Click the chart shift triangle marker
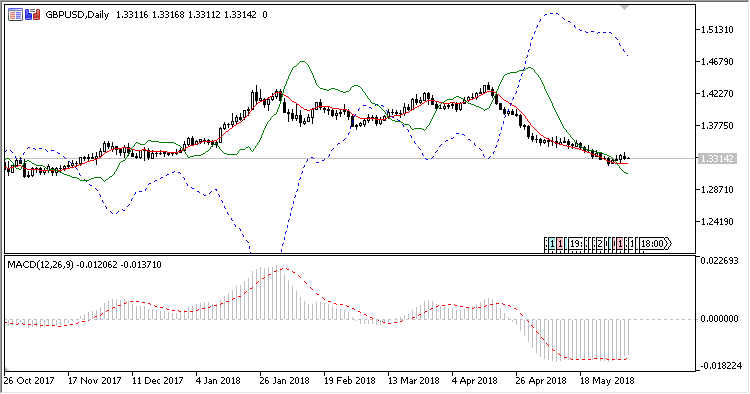 [624, 8]
